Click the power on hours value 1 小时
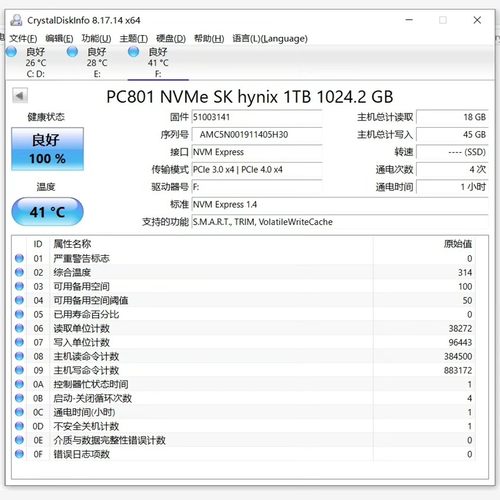500x500 pixels. click(452, 187)
